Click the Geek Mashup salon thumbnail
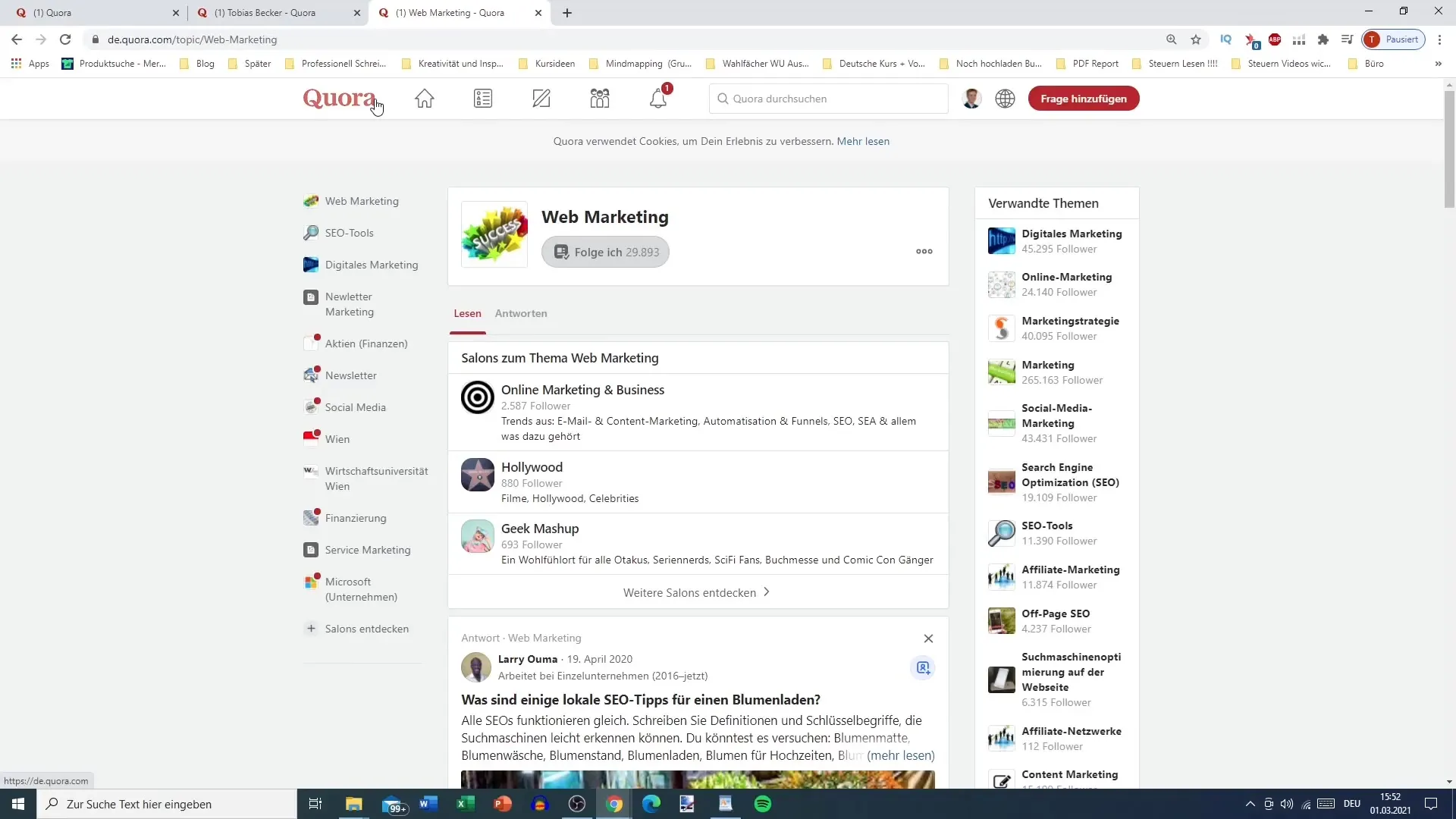1456x819 pixels. [x=478, y=536]
